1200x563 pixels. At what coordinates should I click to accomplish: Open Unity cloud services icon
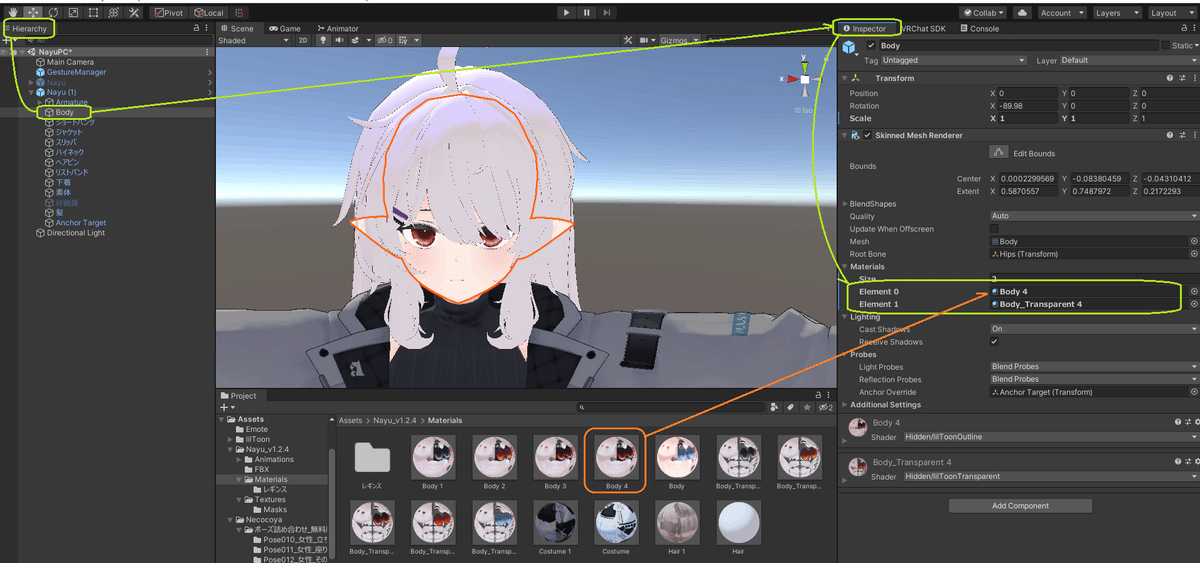(1021, 13)
